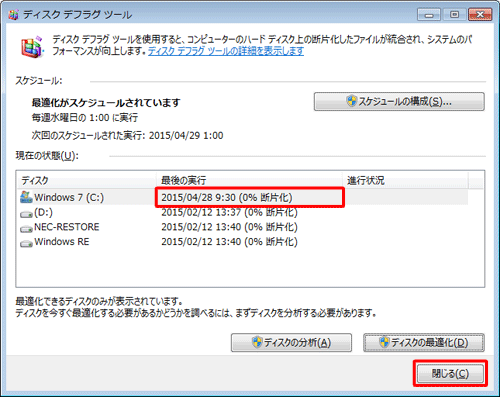
Task: Click the Windows RE drive icon
Action: 26,243
